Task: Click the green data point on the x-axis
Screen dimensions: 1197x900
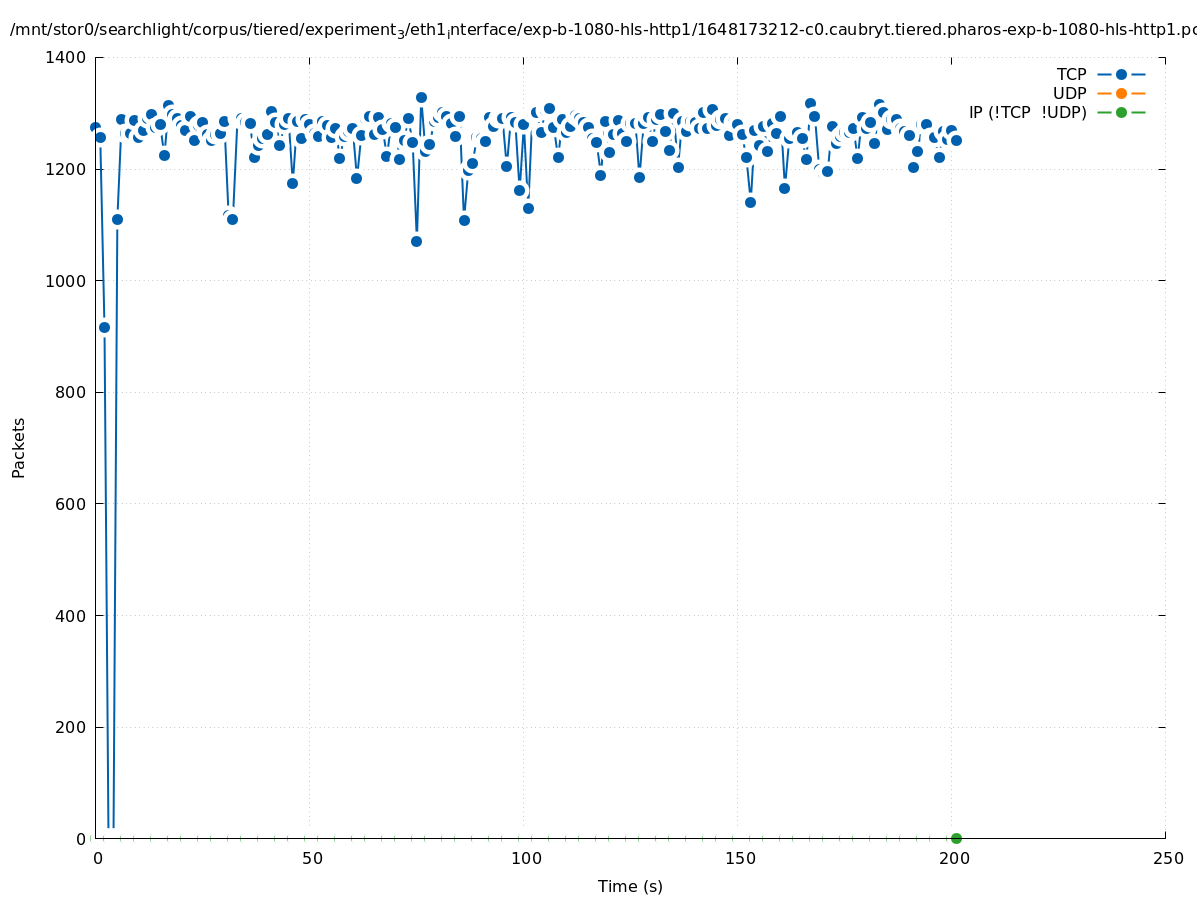Action: click(956, 838)
